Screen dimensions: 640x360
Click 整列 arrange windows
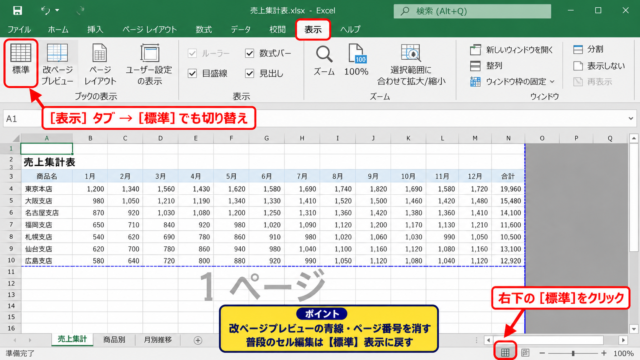point(486,66)
